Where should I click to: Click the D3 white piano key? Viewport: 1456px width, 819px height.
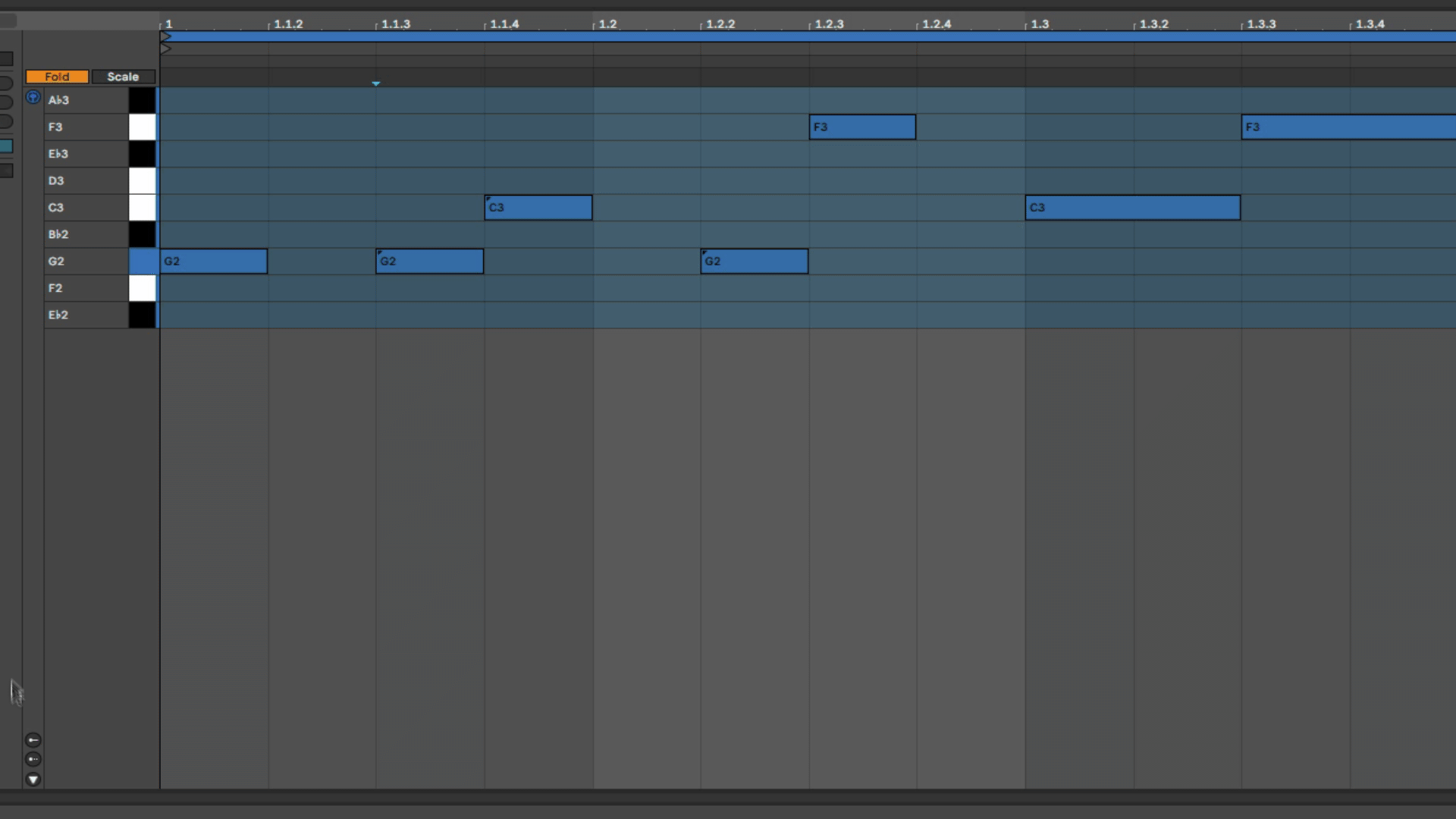click(x=142, y=180)
